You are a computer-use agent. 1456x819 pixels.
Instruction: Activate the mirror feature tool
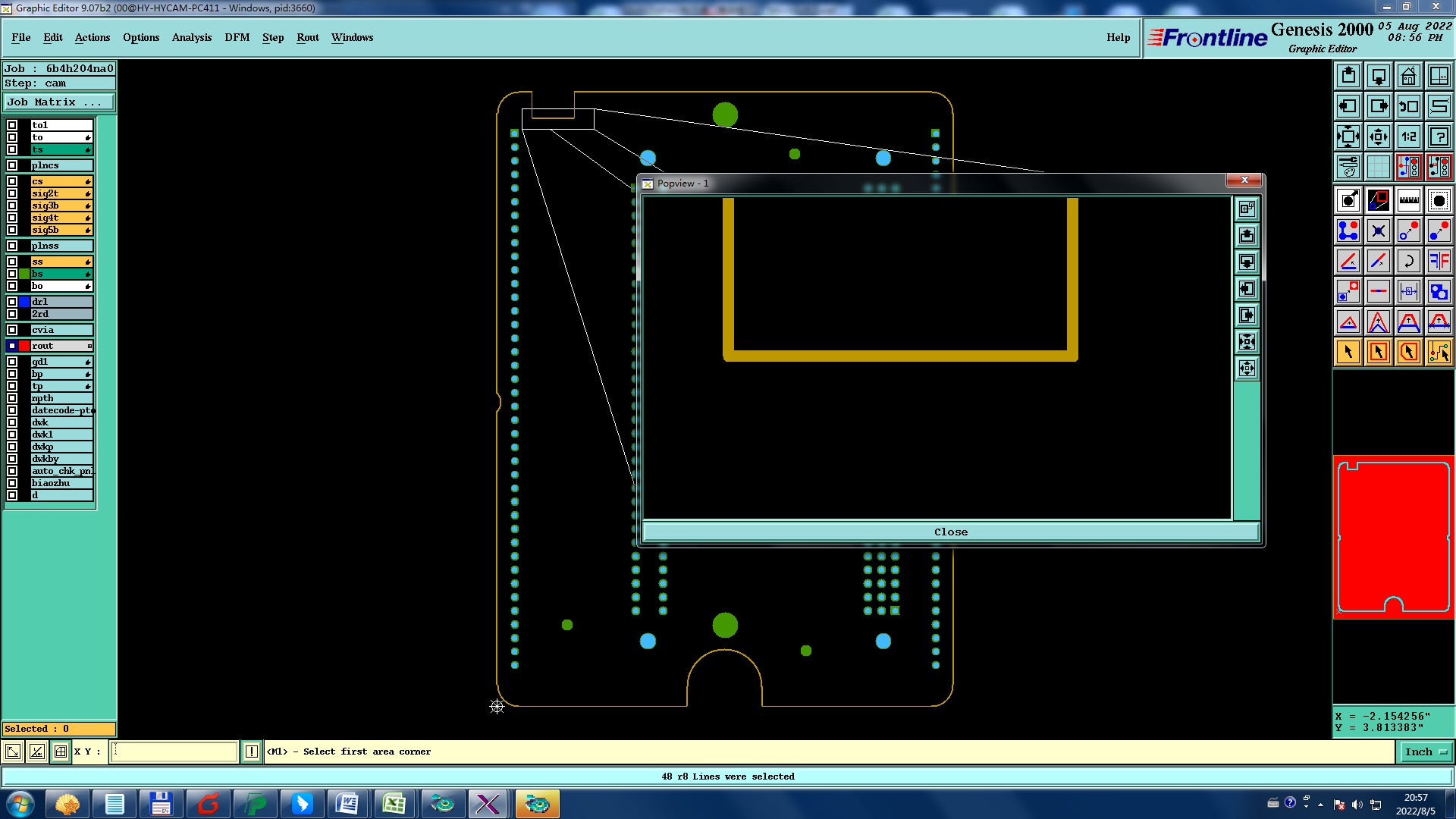click(1439, 261)
